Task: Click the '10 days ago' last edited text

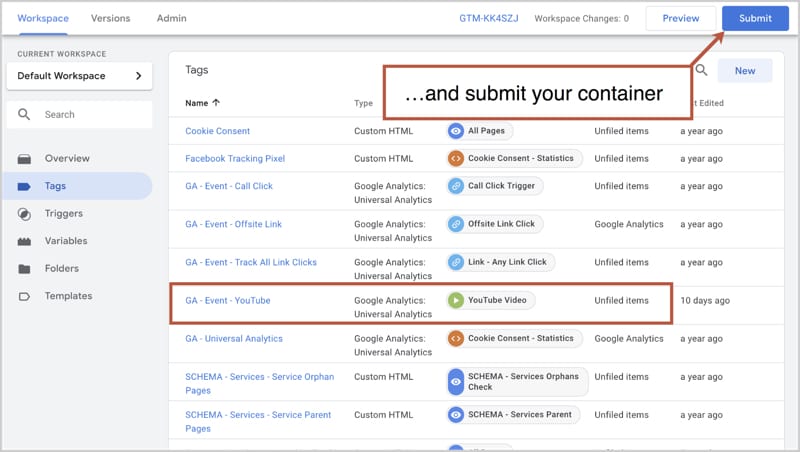Action: pyautogui.click(x=705, y=300)
